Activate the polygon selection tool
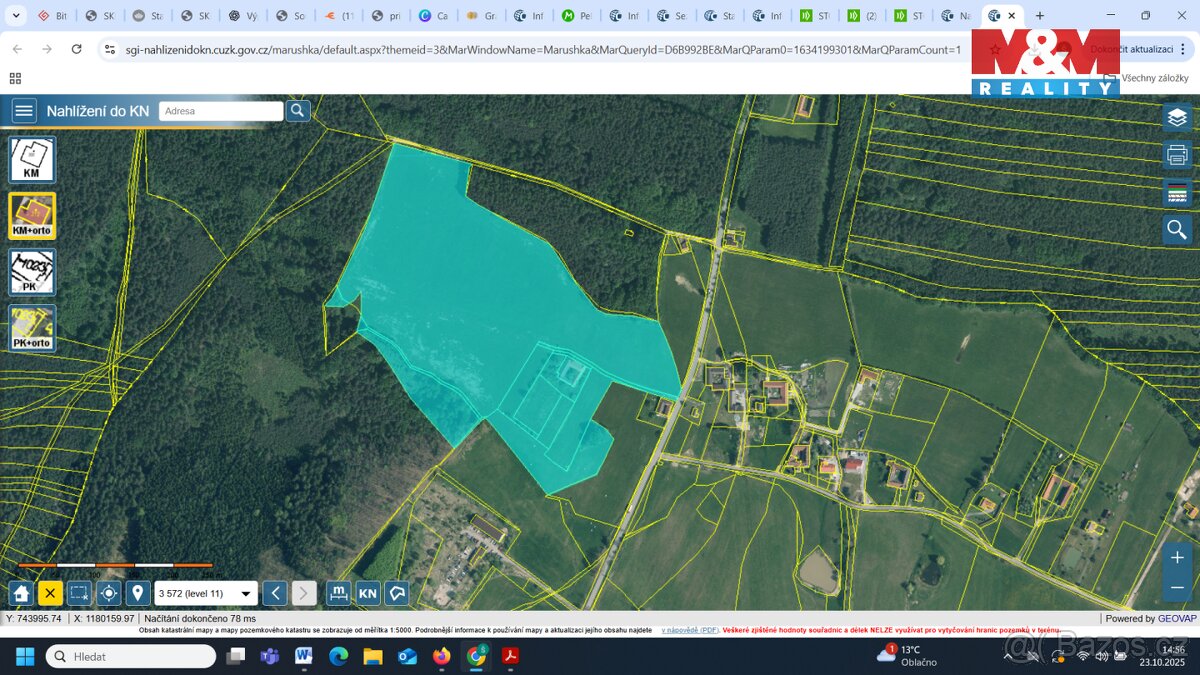1200x675 pixels. 396,593
